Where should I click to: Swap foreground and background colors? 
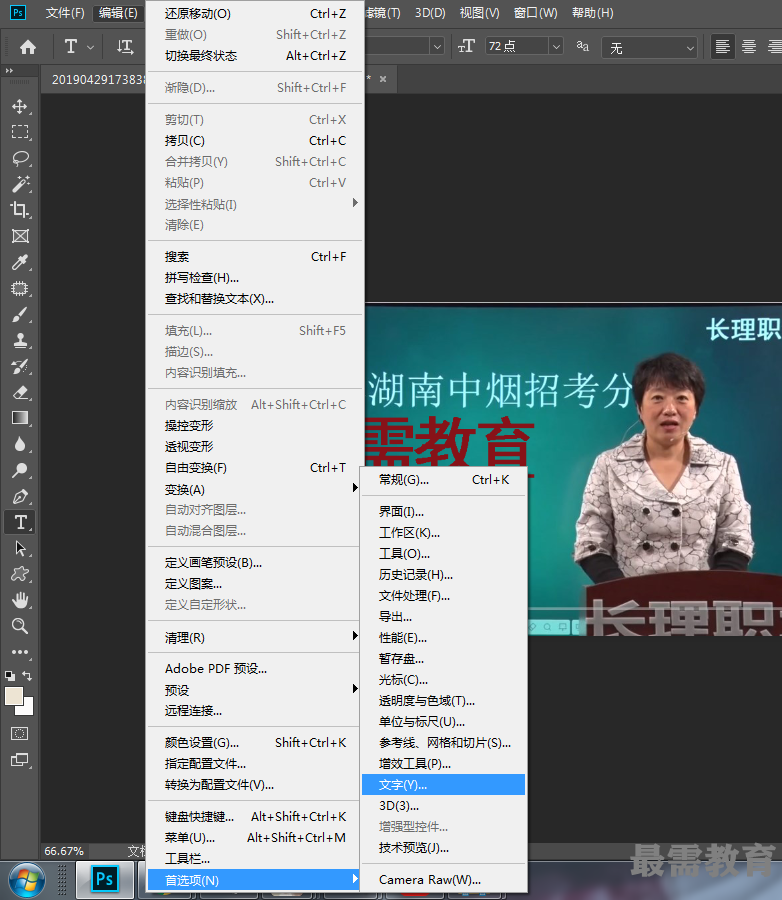27,676
